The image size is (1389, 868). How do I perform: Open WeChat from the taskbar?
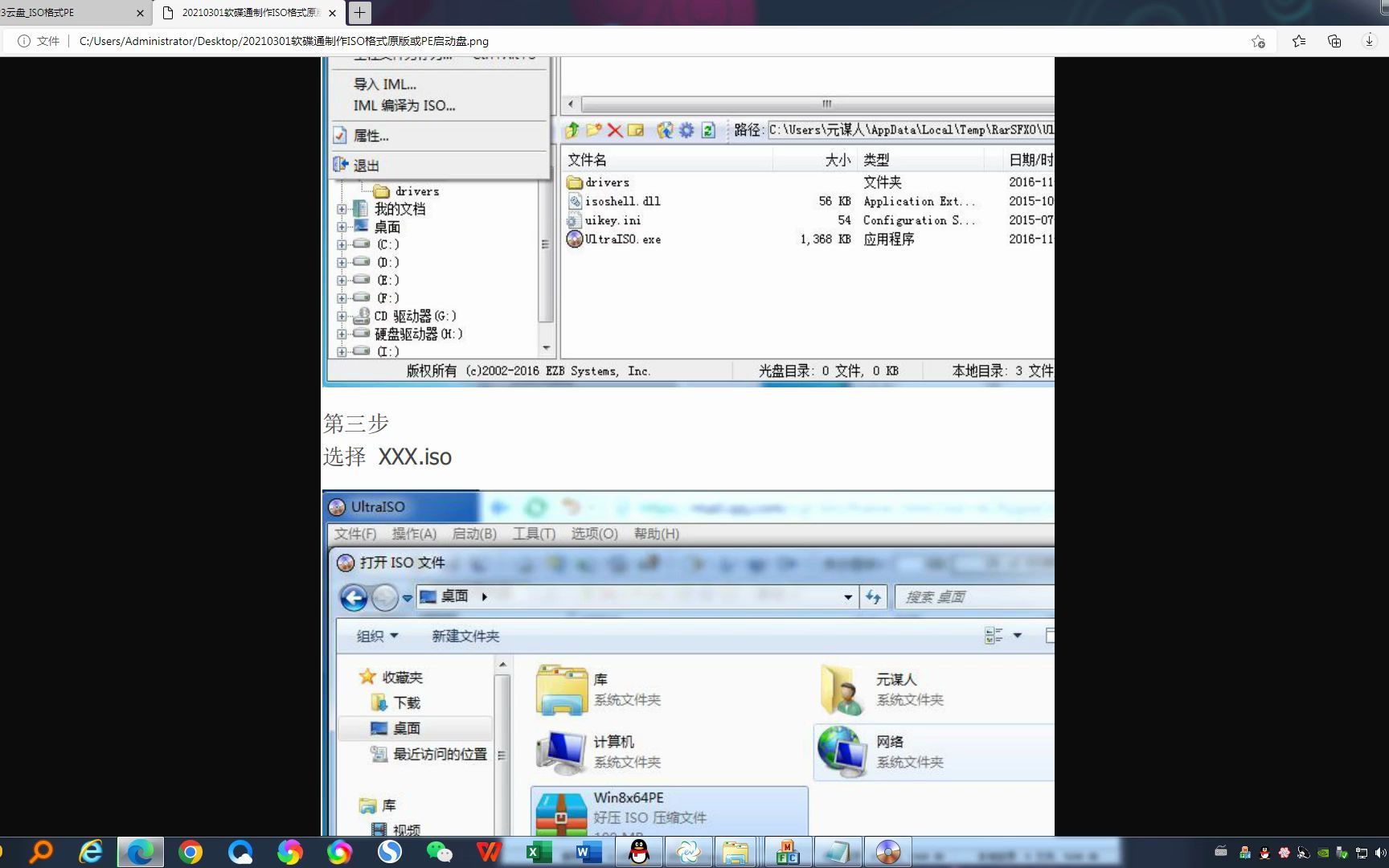click(x=439, y=852)
